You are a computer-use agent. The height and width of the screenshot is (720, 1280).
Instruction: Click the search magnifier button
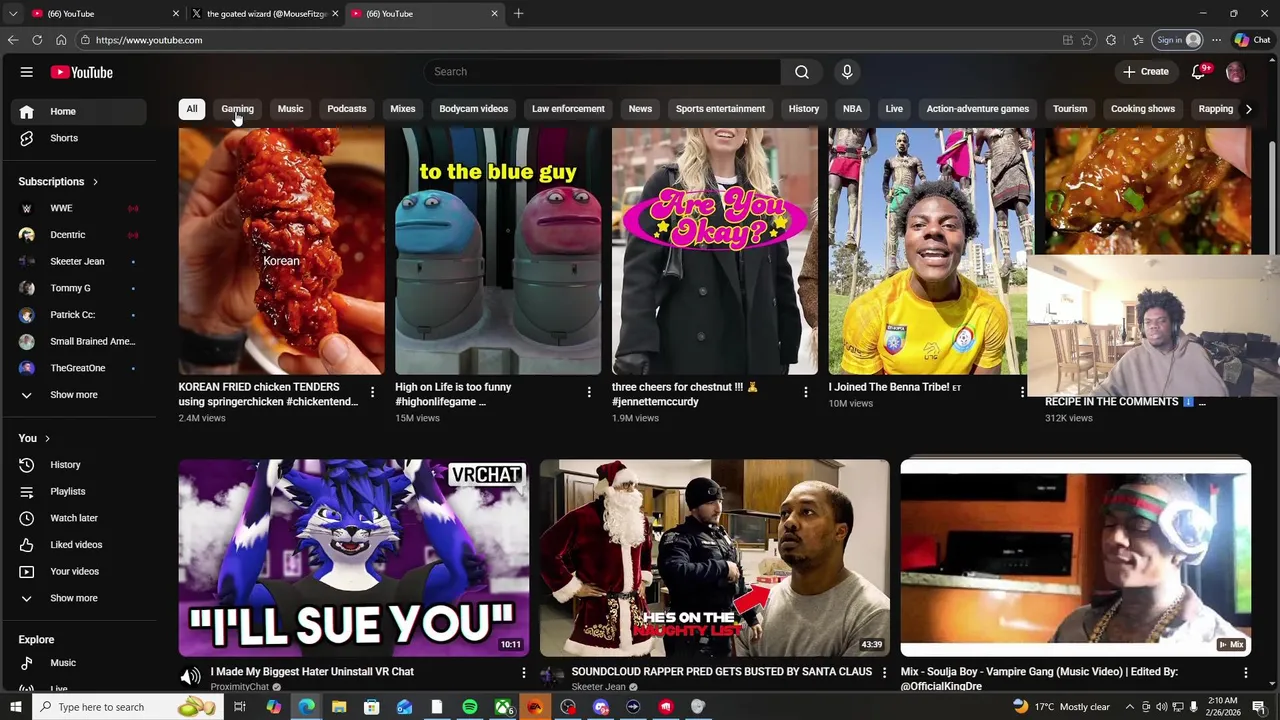pos(802,72)
